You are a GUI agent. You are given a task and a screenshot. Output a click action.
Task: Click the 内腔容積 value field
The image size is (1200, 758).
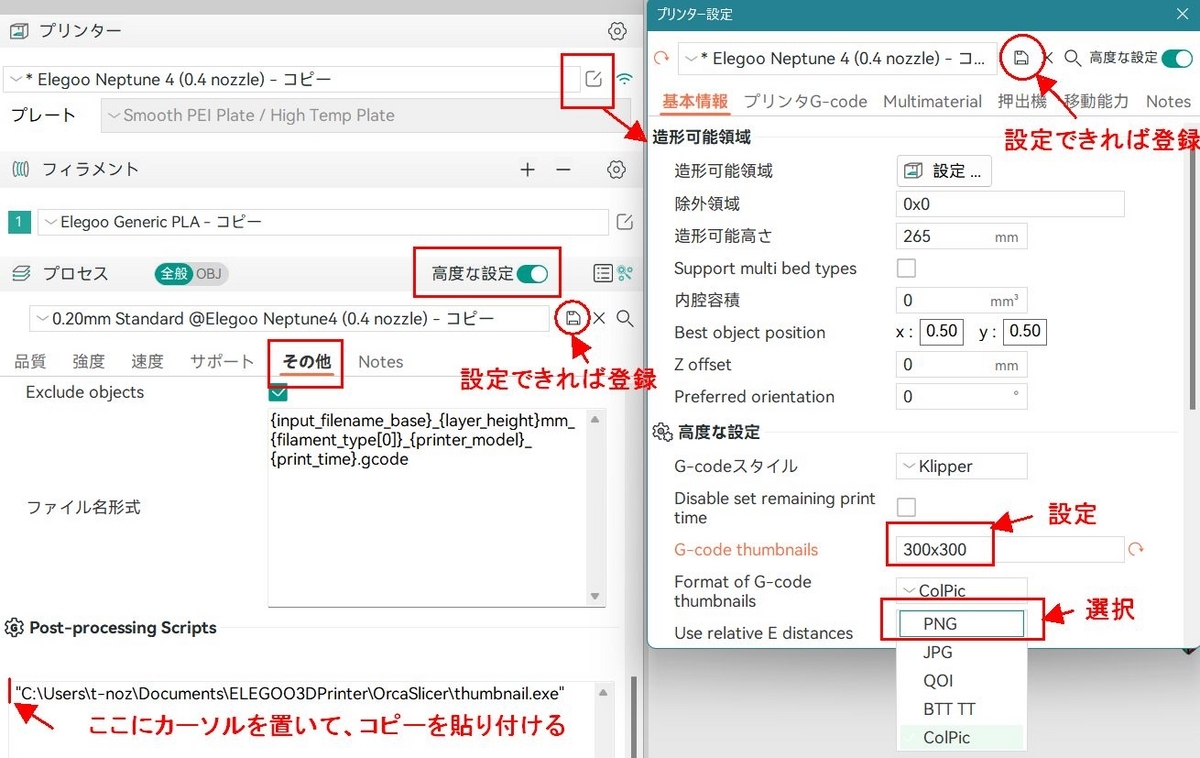tap(961, 300)
